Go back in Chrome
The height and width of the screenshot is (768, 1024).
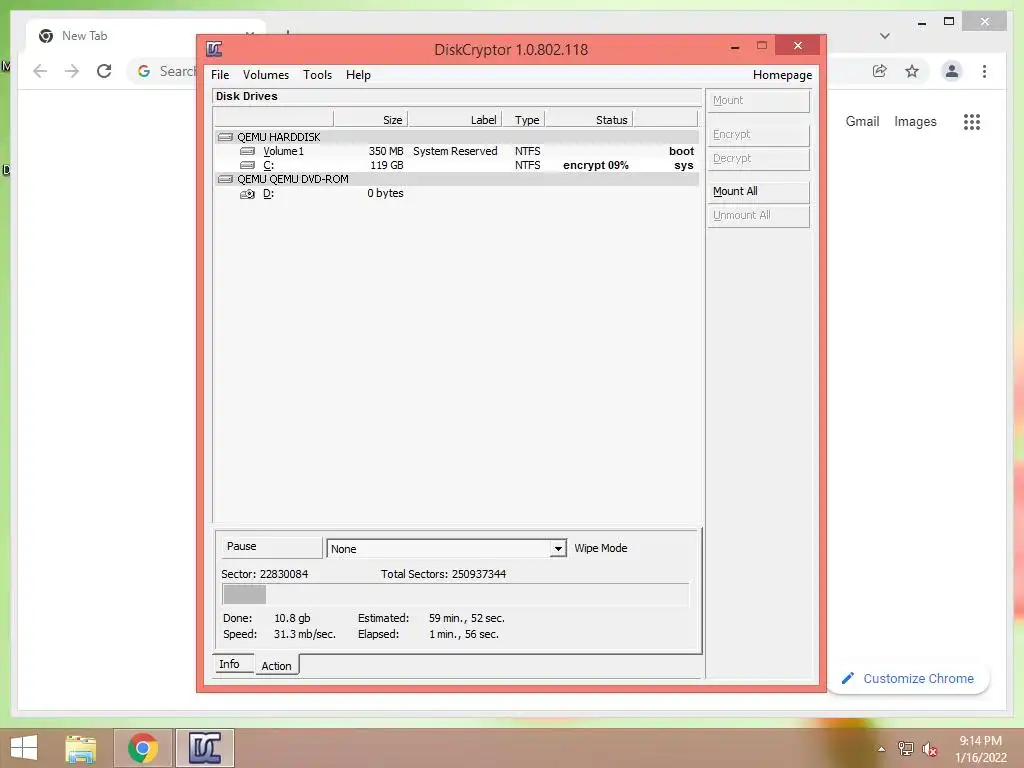pos(40,71)
